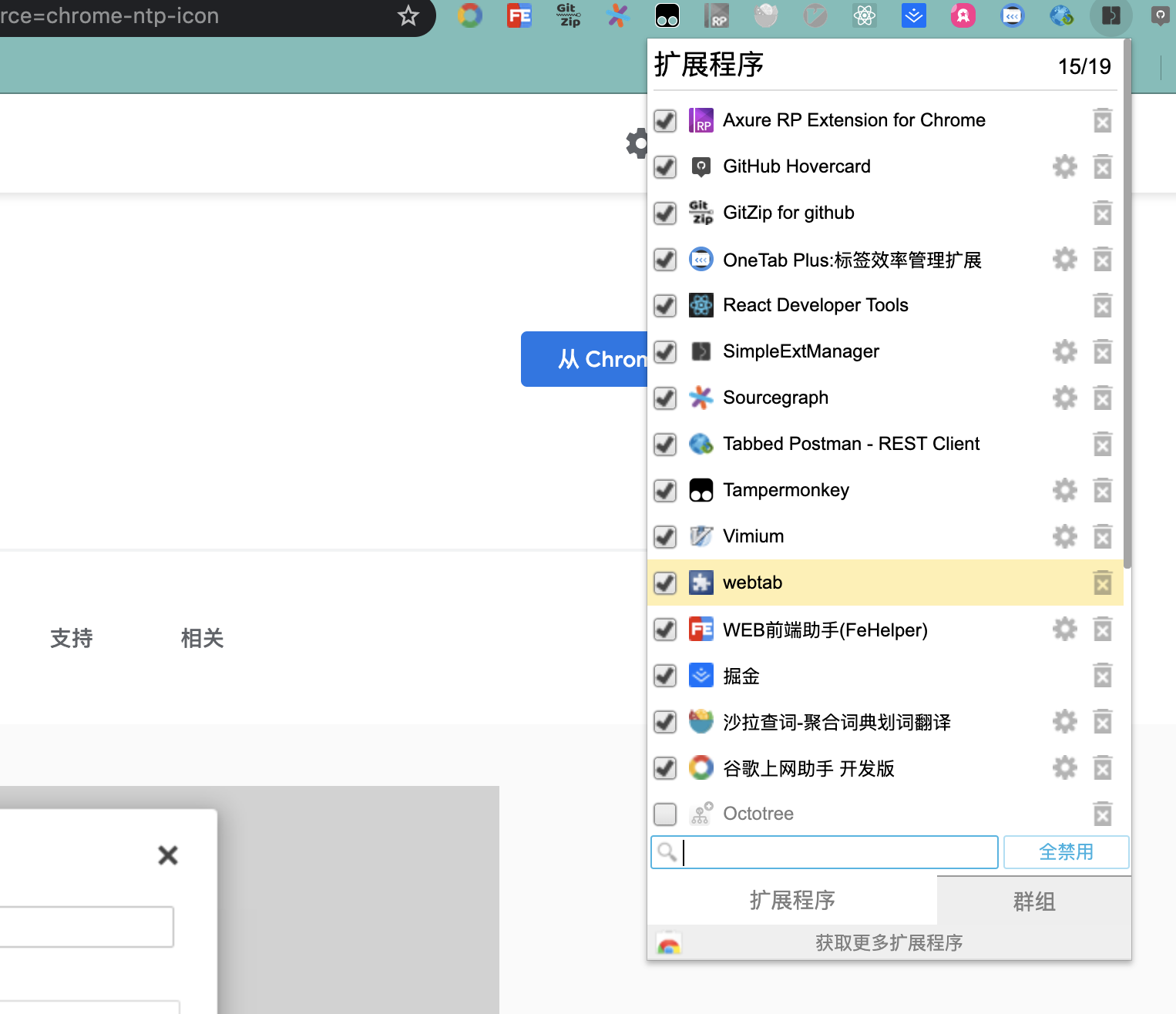Viewport: 1176px width, 1014px height.
Task: Disable the Tampermonkey checkbox
Action: pyautogui.click(x=665, y=490)
